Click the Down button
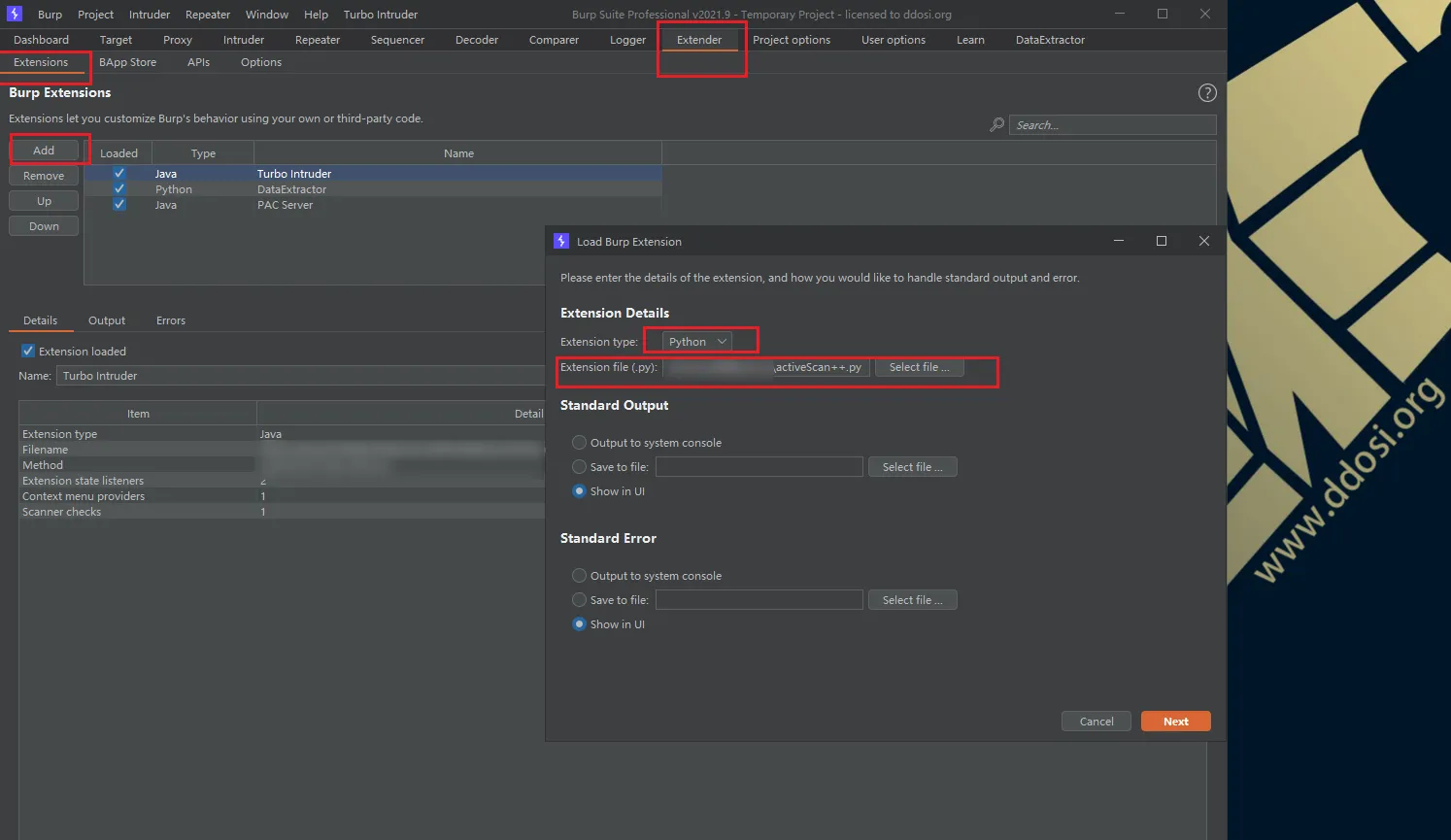This screenshot has height=840, width=1451. point(44,226)
